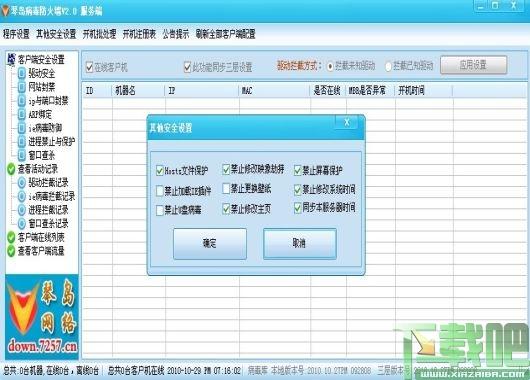Click the ie病毒拦截记录 tree icon
Image resolution: width=530 pixels, height=380 pixels.
tap(22, 196)
